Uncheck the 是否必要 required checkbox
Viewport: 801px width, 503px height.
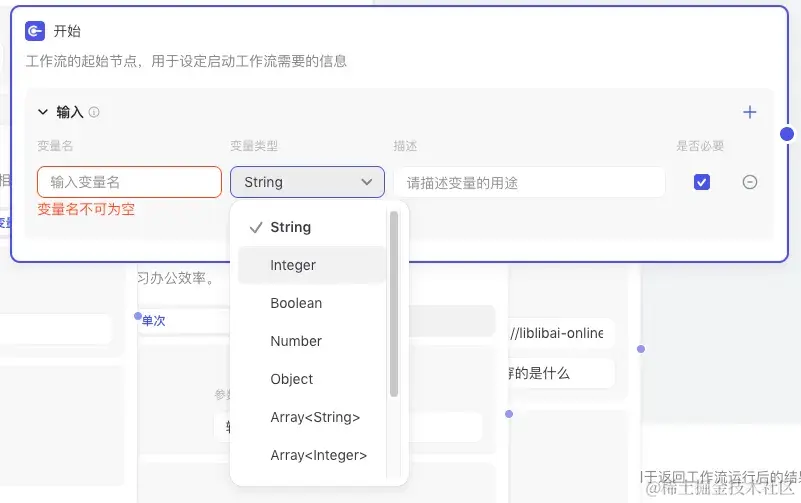tap(702, 182)
